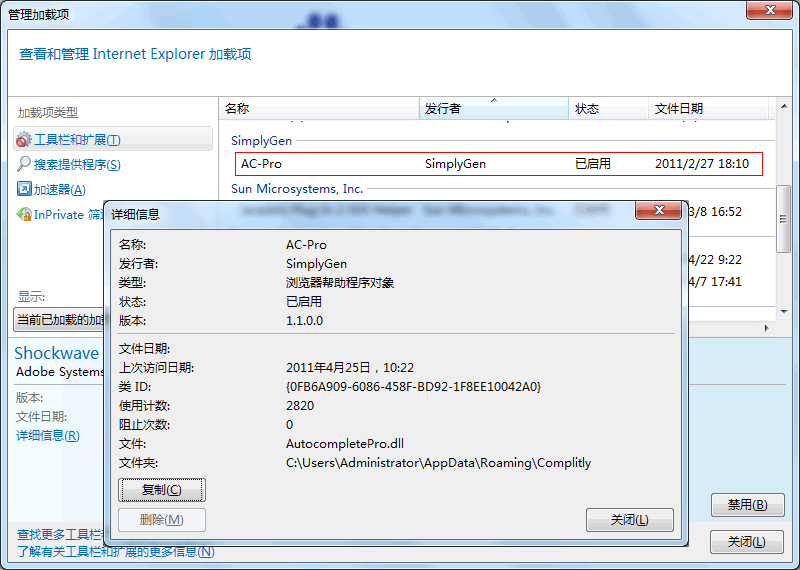800x570 pixels.
Task: Click vertical scrollbar up arrow
Action: pos(784,106)
